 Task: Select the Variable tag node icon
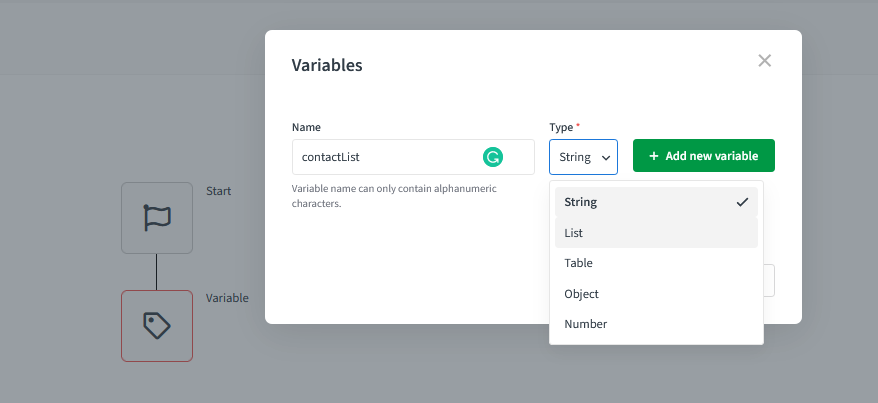157,326
